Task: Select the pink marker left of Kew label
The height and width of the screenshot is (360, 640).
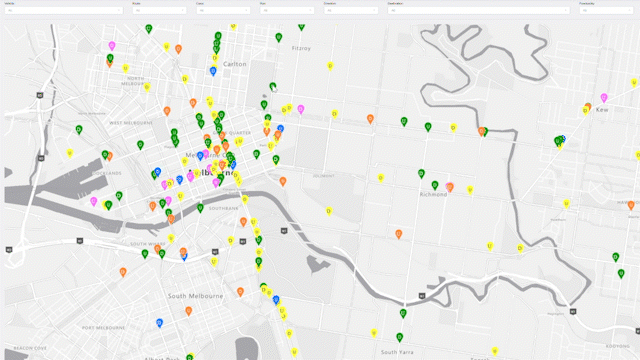Action: tap(604, 98)
